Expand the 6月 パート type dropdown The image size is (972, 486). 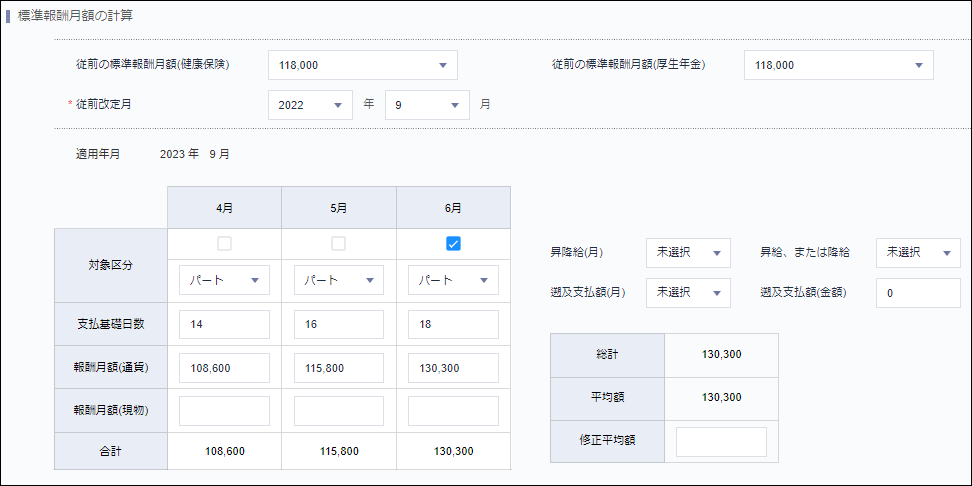[x=453, y=280]
